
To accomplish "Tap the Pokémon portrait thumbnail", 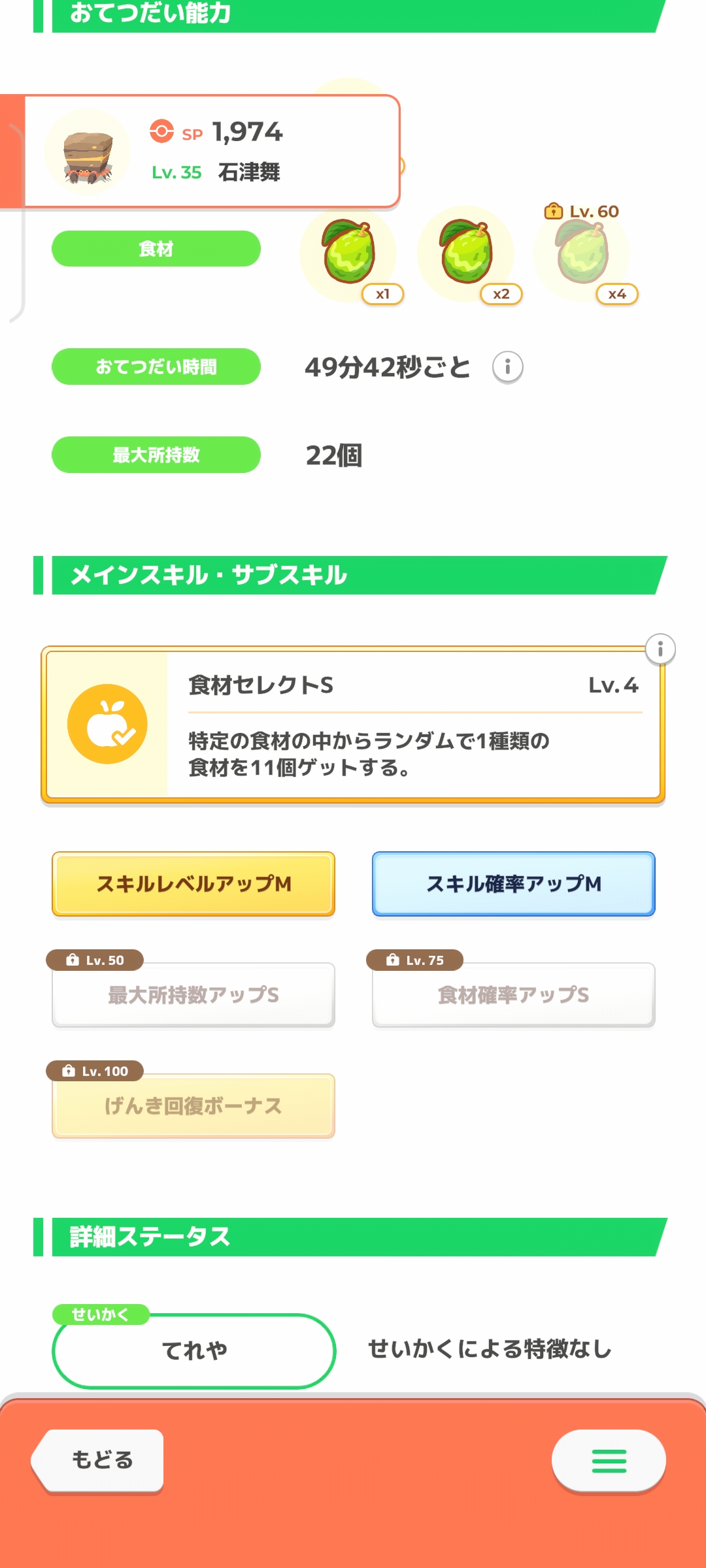I will pyautogui.click(x=88, y=152).
